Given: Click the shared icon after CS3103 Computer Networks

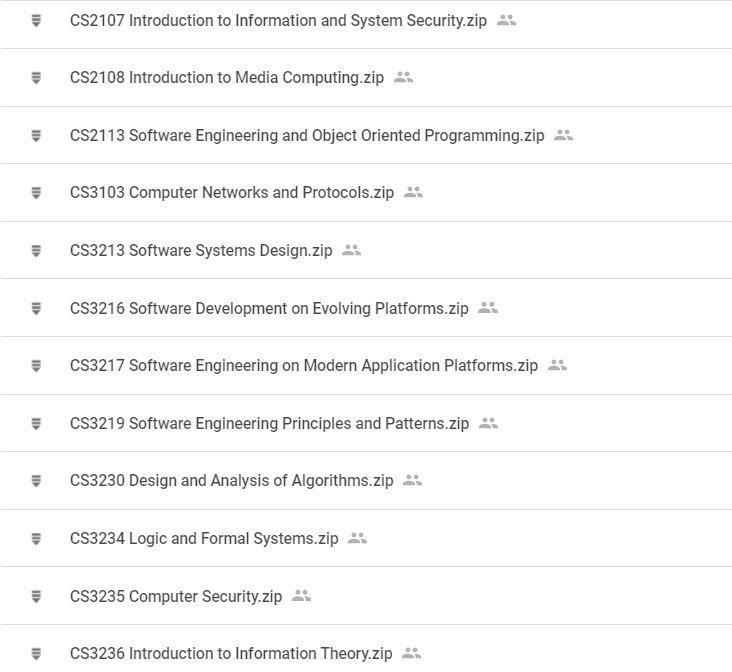Looking at the screenshot, I should click(413, 192).
